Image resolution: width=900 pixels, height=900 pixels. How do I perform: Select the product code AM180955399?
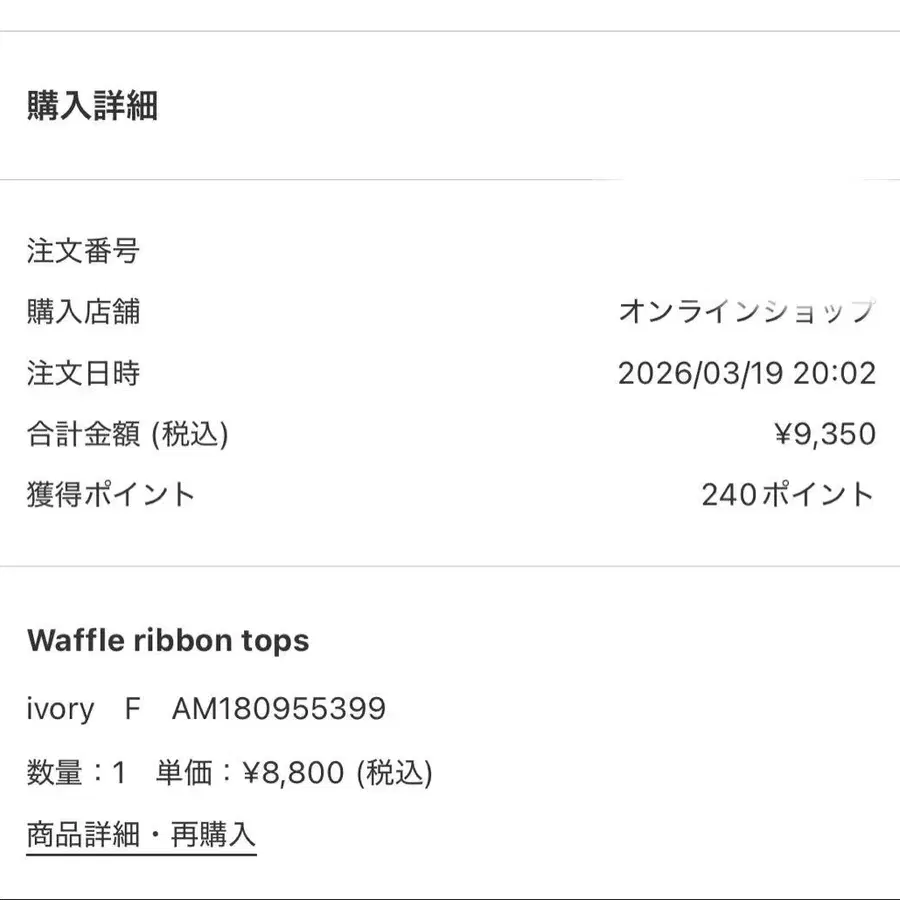(279, 709)
